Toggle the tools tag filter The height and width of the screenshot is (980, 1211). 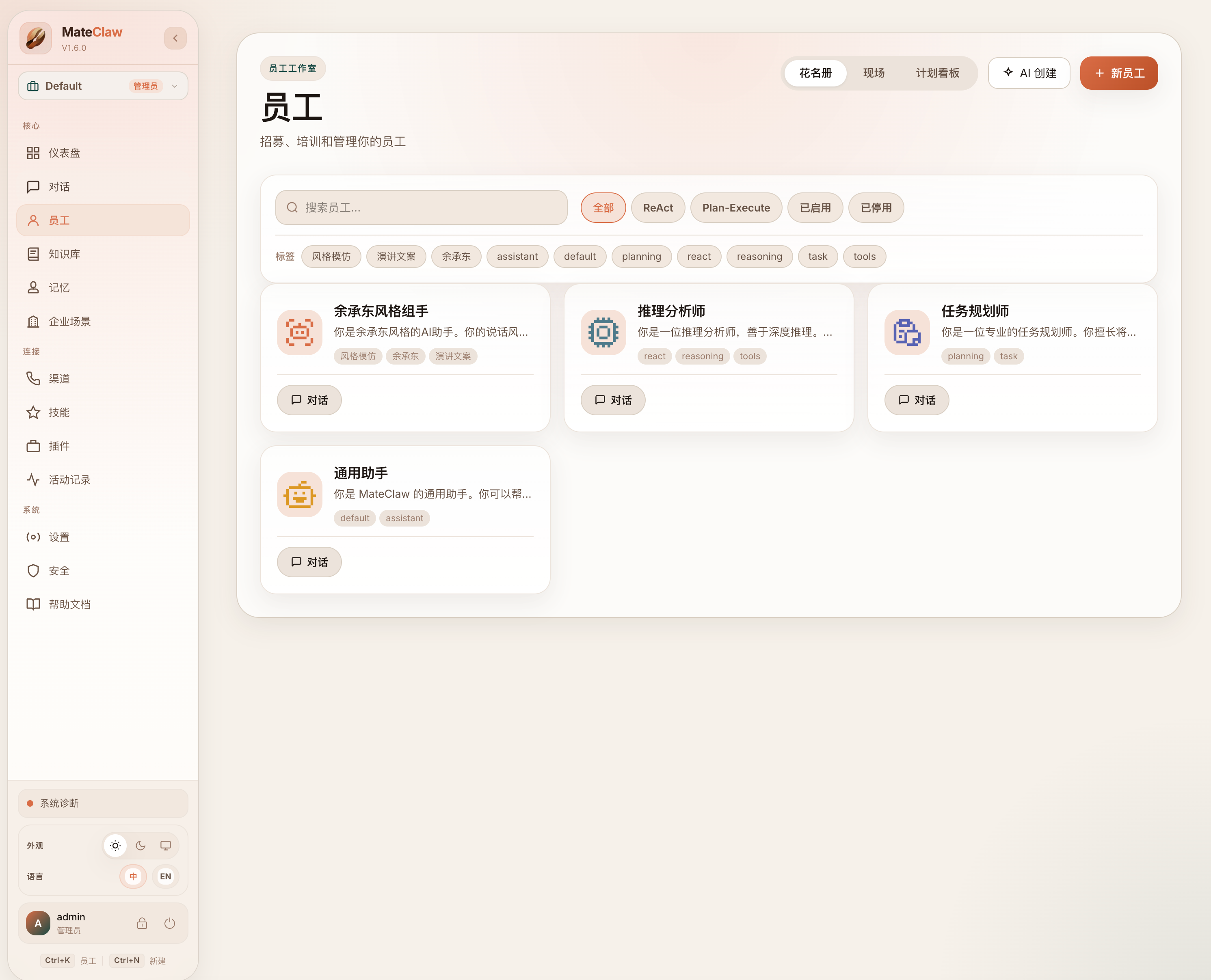[865, 257]
